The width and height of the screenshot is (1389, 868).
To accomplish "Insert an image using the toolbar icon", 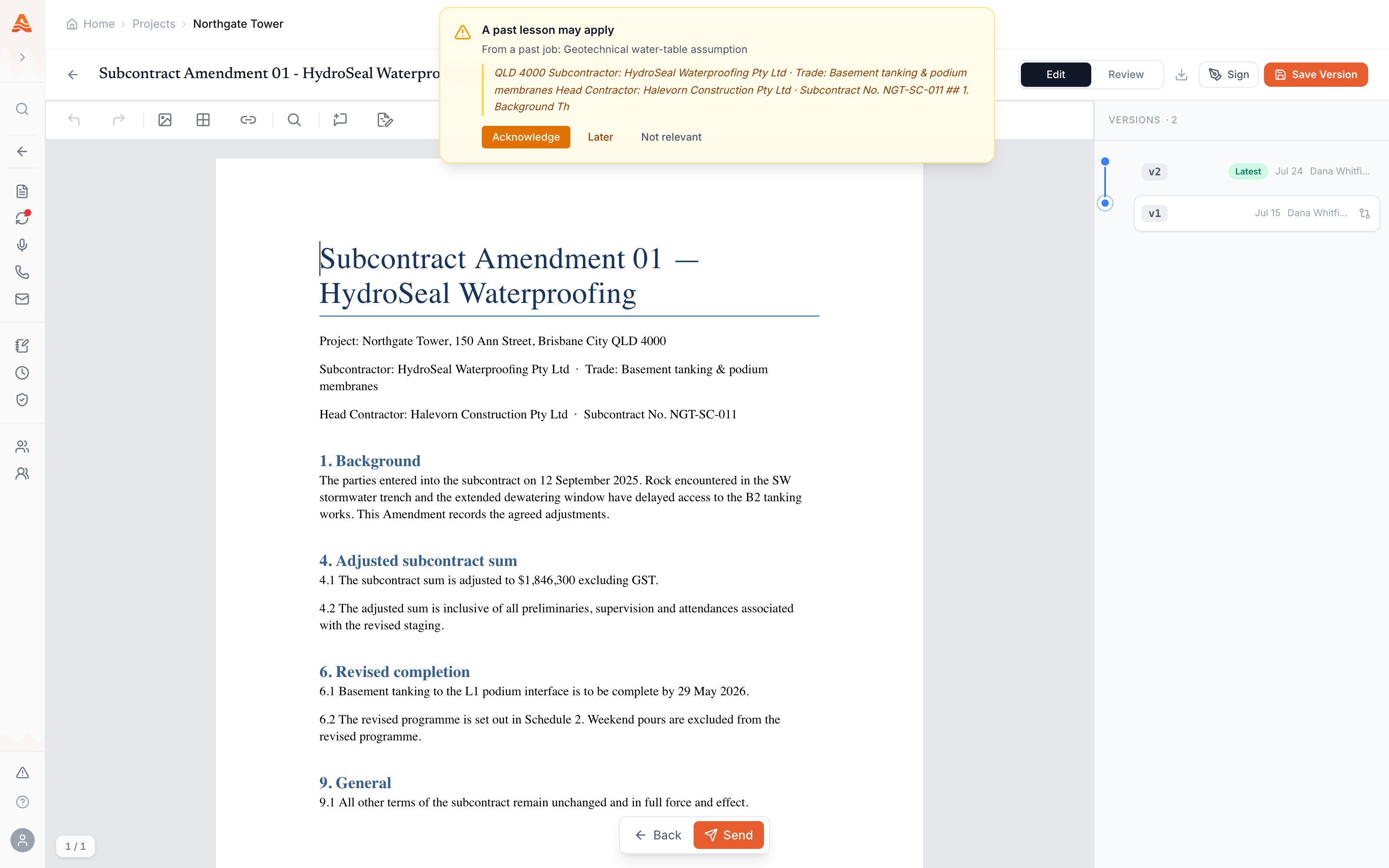I will coord(165,120).
